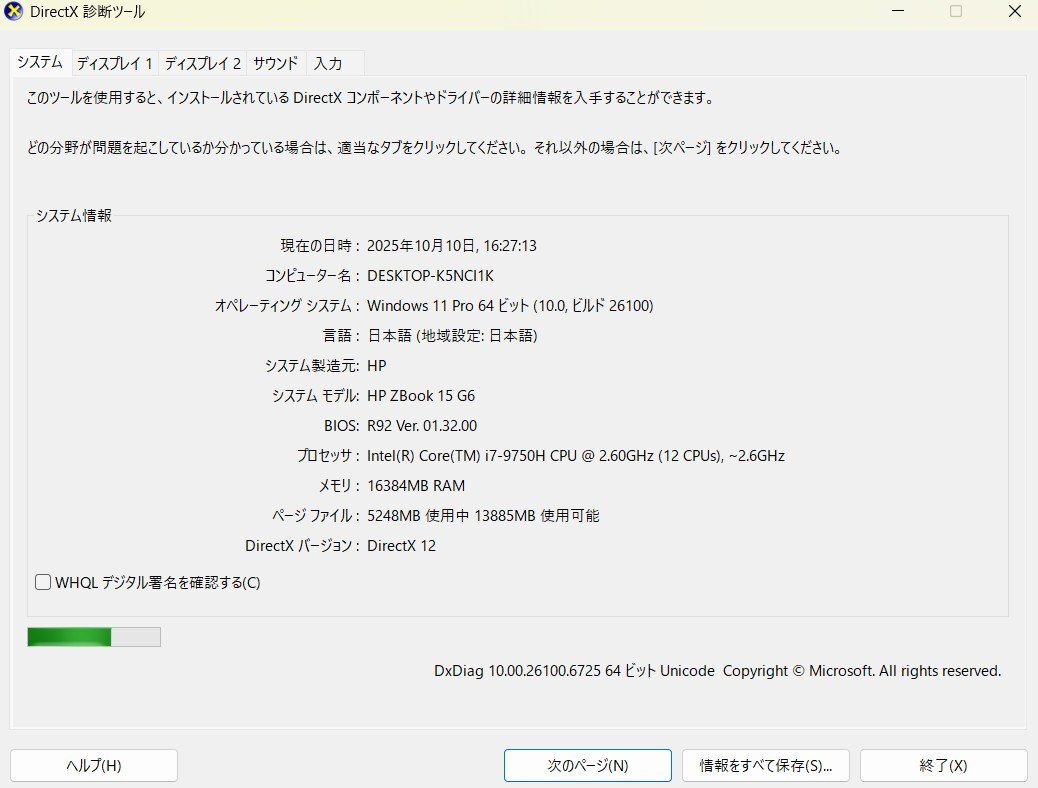Switch to the ディスプレイ 2 tab
1038x788 pixels.
202,63
